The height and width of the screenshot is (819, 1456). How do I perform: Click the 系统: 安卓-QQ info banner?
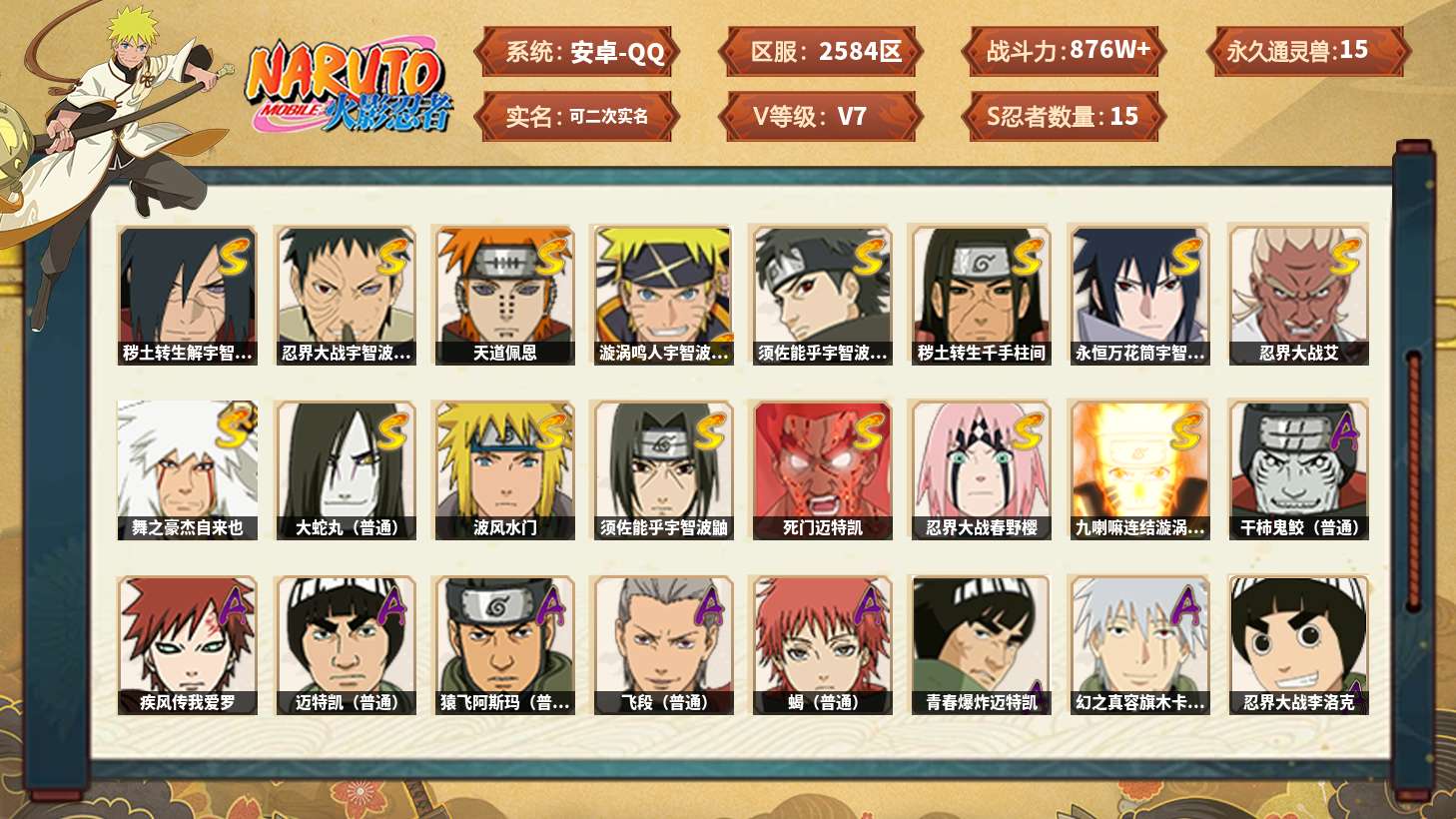tap(576, 52)
